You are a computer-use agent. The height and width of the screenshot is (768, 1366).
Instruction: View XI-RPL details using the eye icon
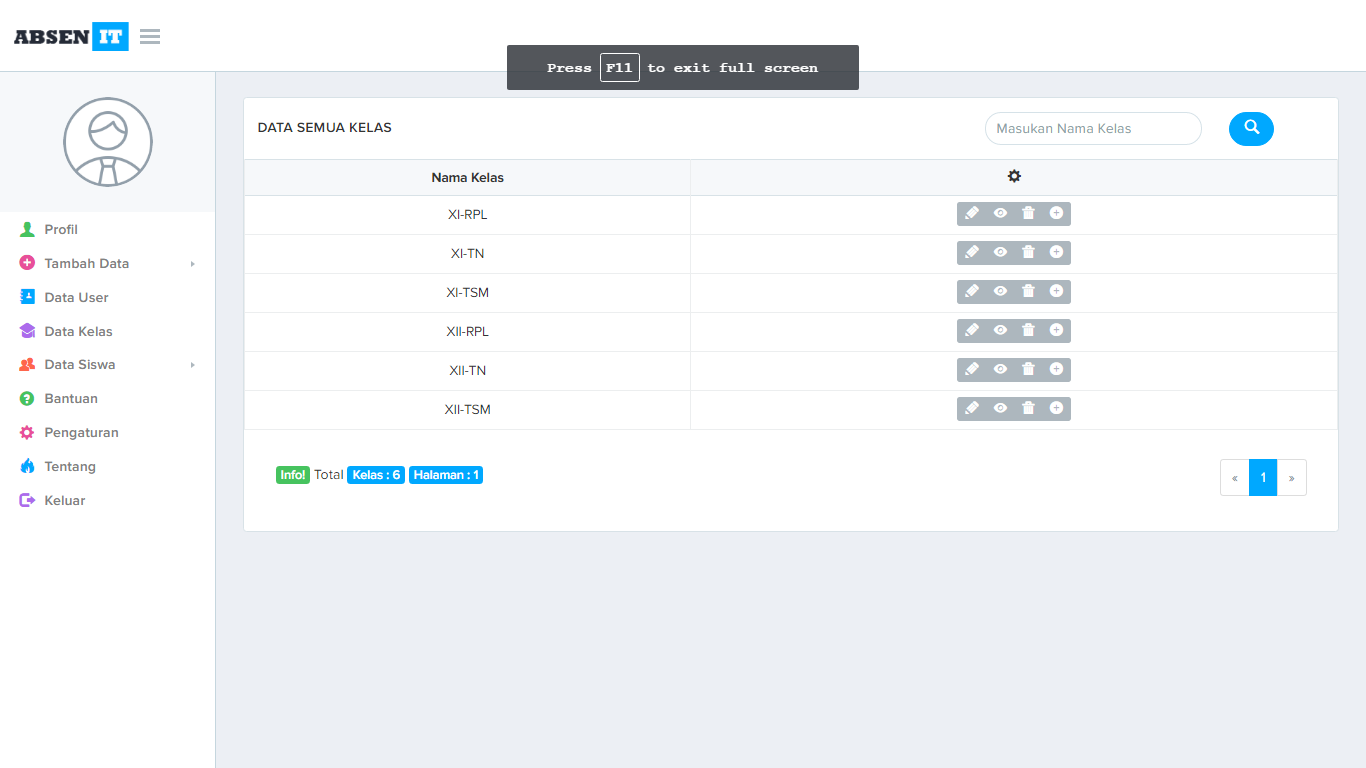point(1000,213)
